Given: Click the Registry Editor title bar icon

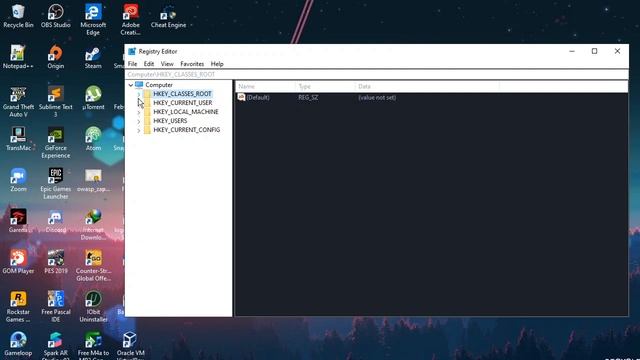Looking at the screenshot, I should pyautogui.click(x=132, y=51).
